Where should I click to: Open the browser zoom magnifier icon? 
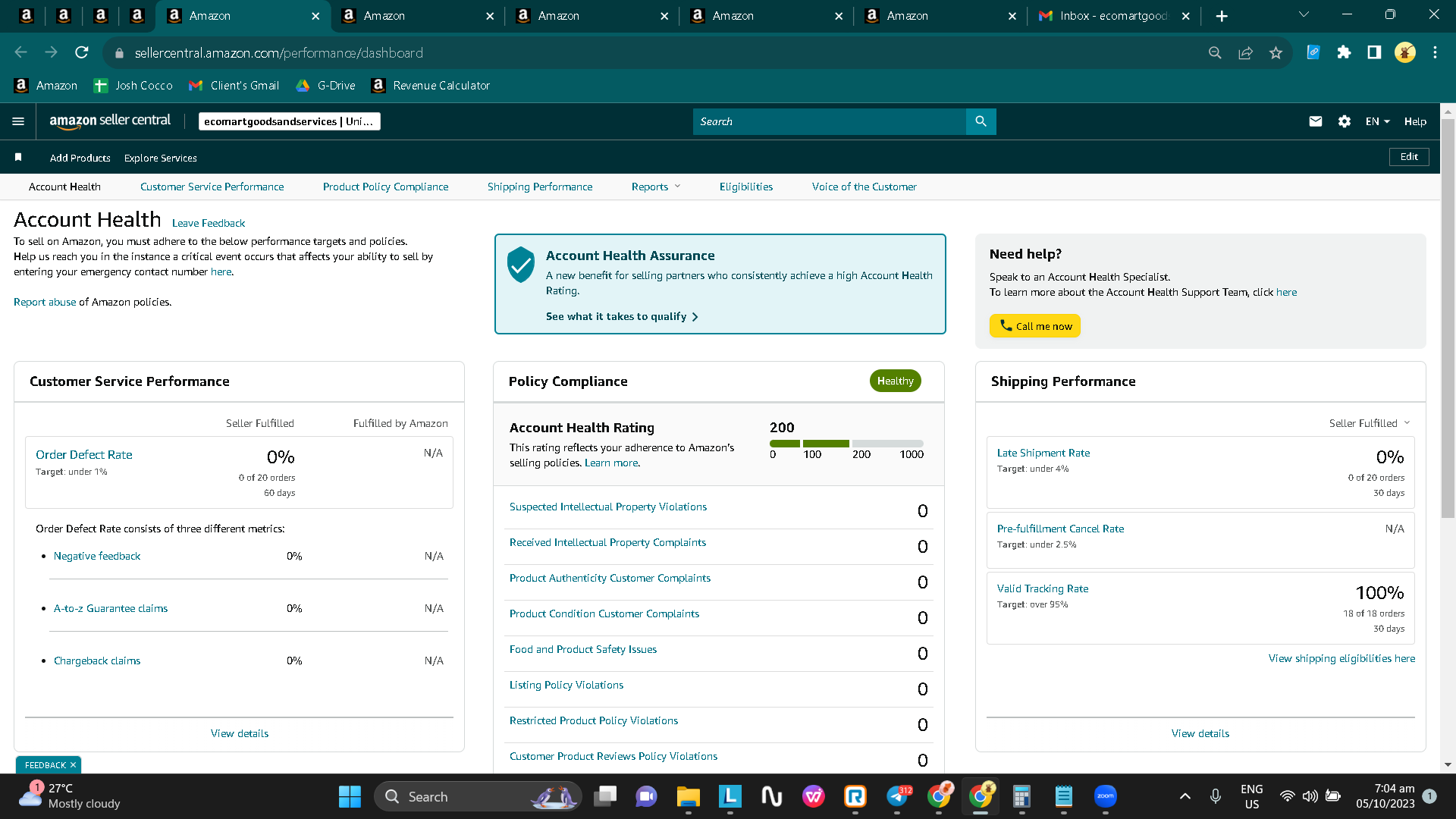click(x=1215, y=52)
